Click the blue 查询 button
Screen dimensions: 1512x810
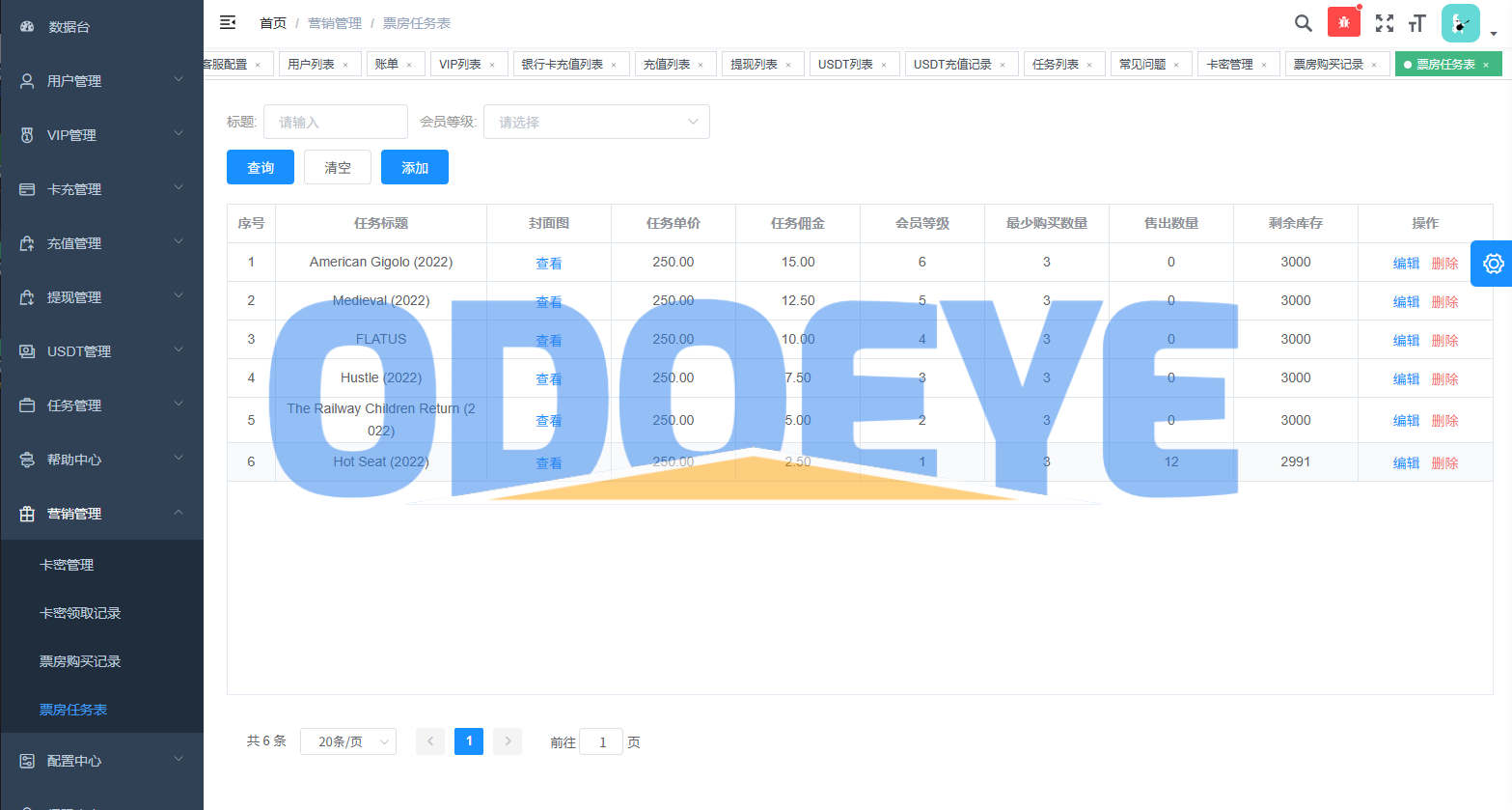tap(261, 167)
